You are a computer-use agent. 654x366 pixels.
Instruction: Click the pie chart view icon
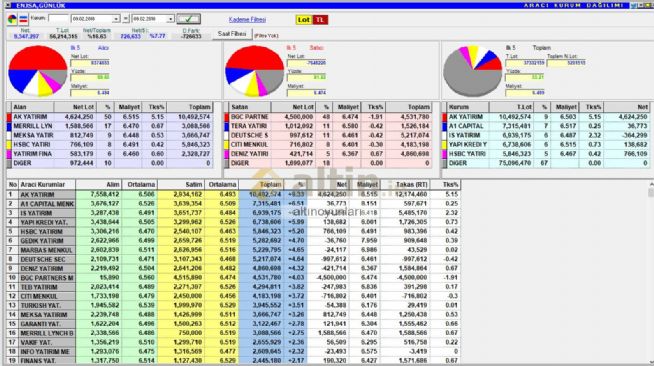[x=12, y=19]
